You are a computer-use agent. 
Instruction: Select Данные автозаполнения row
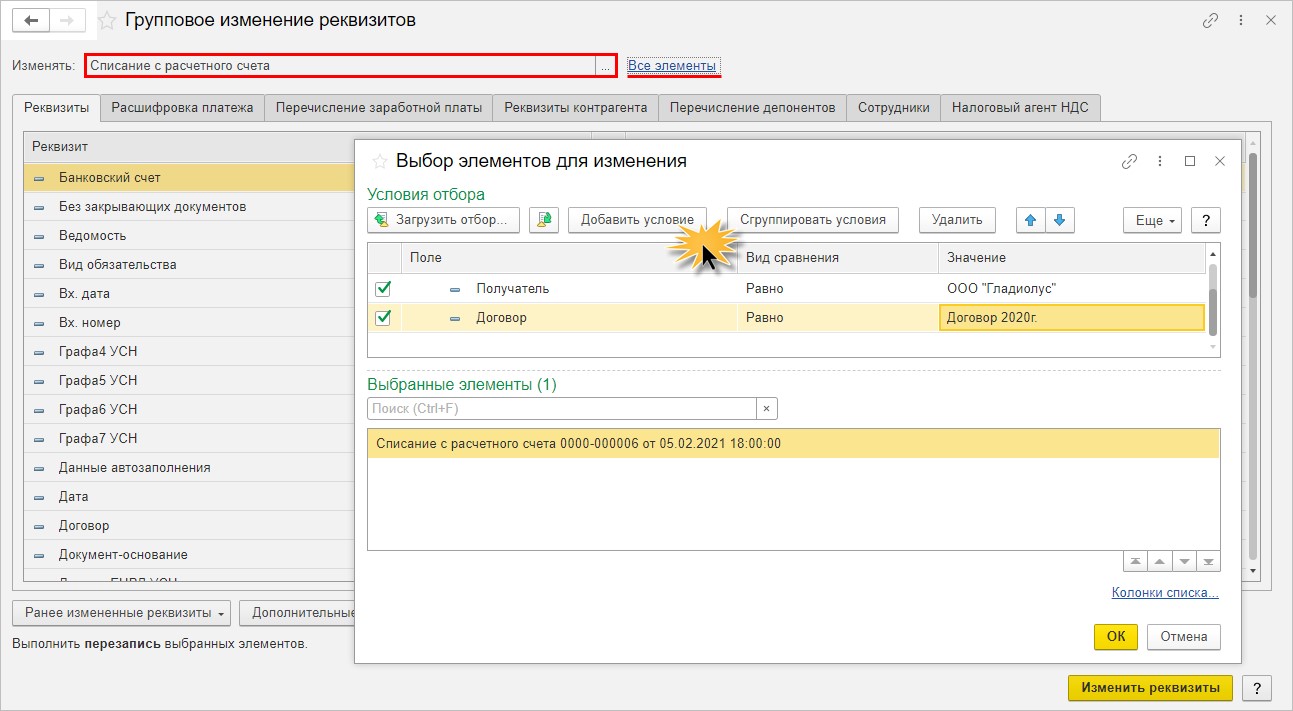coord(190,468)
